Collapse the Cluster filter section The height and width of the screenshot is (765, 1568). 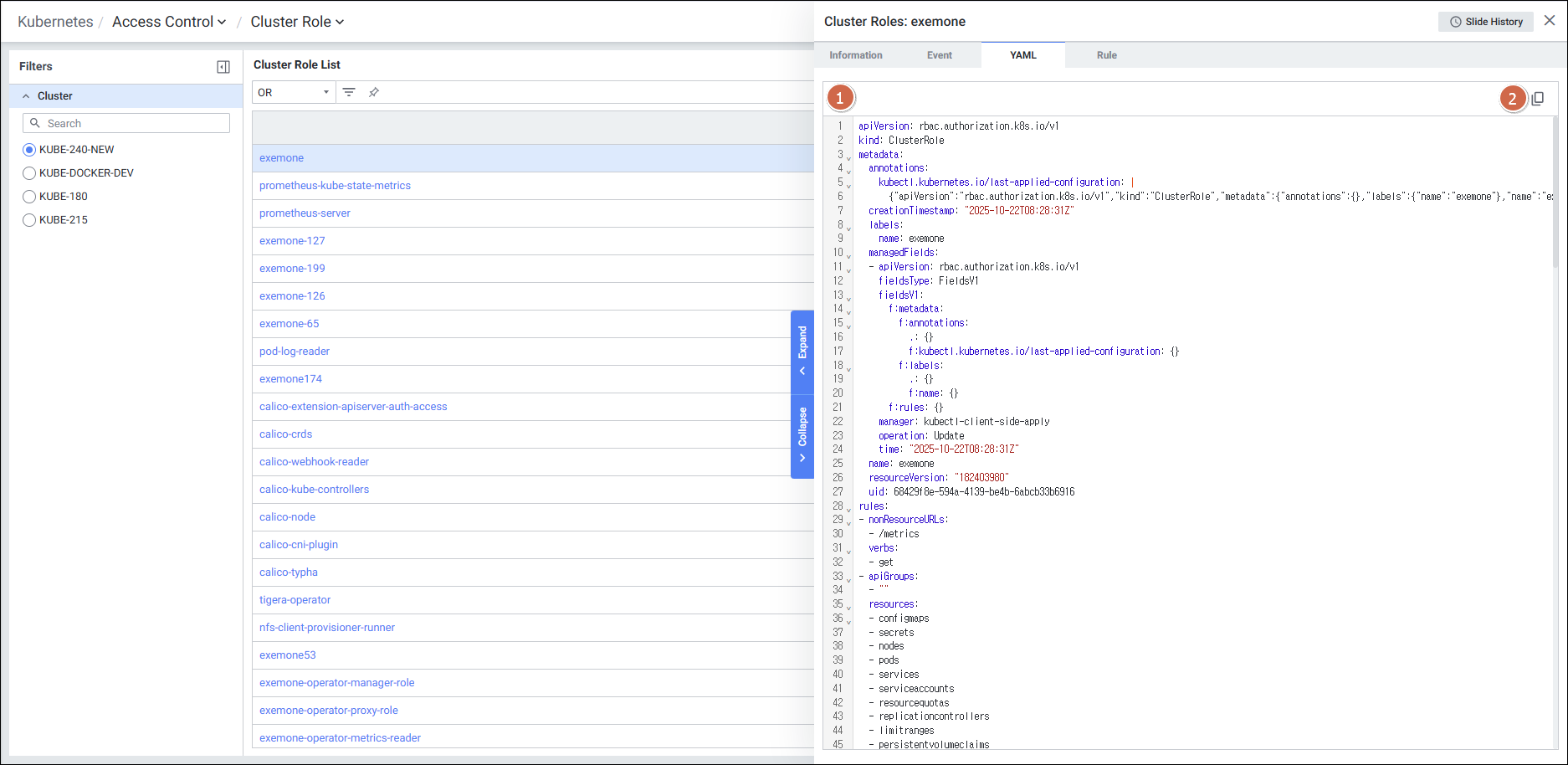coord(26,96)
